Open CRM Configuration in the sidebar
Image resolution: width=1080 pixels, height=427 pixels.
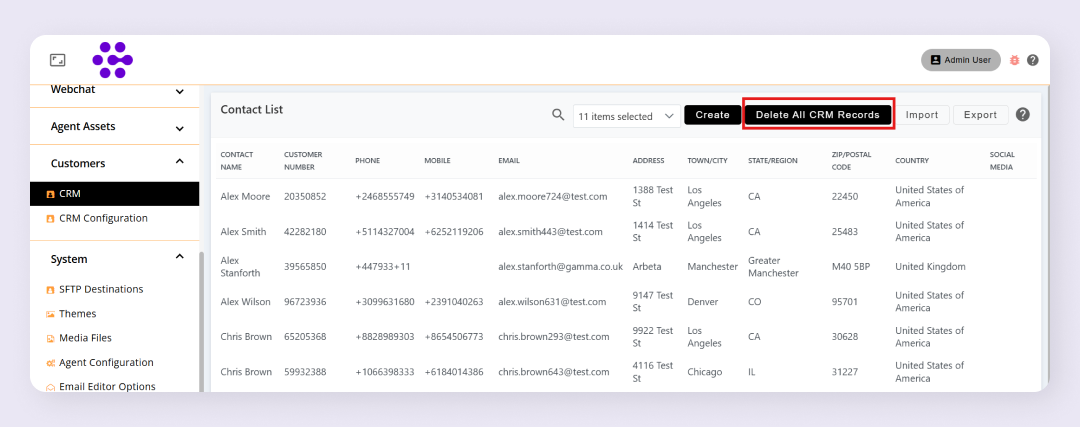click(x=103, y=218)
